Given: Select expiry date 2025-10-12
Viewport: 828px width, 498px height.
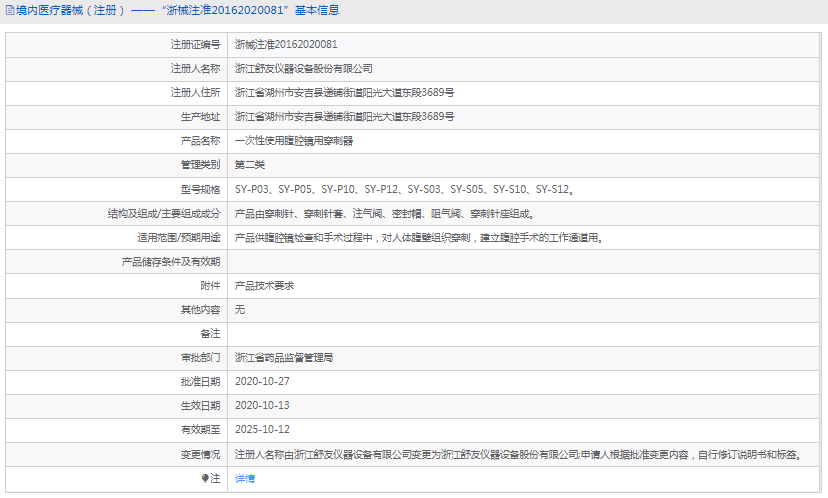Looking at the screenshot, I should click(262, 430).
